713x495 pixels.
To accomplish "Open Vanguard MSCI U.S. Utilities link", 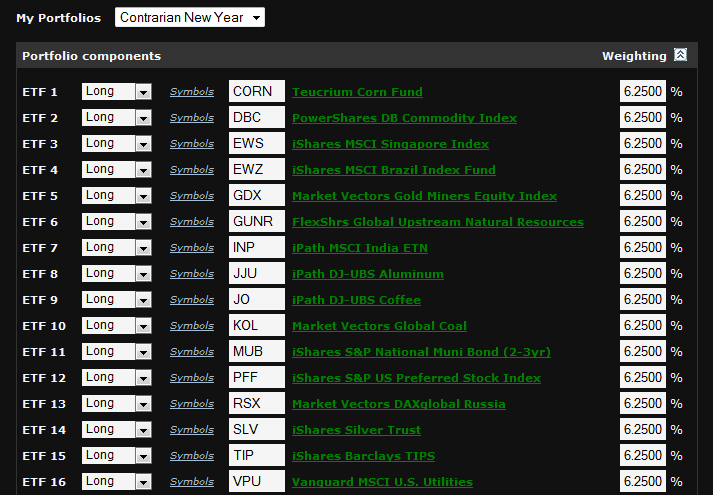I will coord(382,482).
